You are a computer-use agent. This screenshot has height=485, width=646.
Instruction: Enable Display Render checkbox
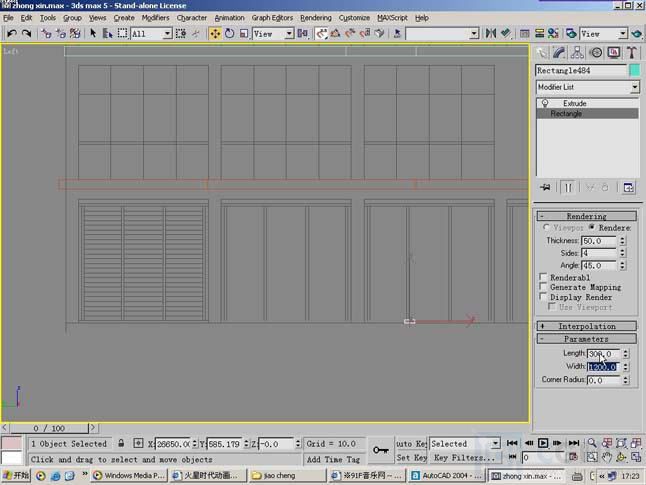(543, 297)
